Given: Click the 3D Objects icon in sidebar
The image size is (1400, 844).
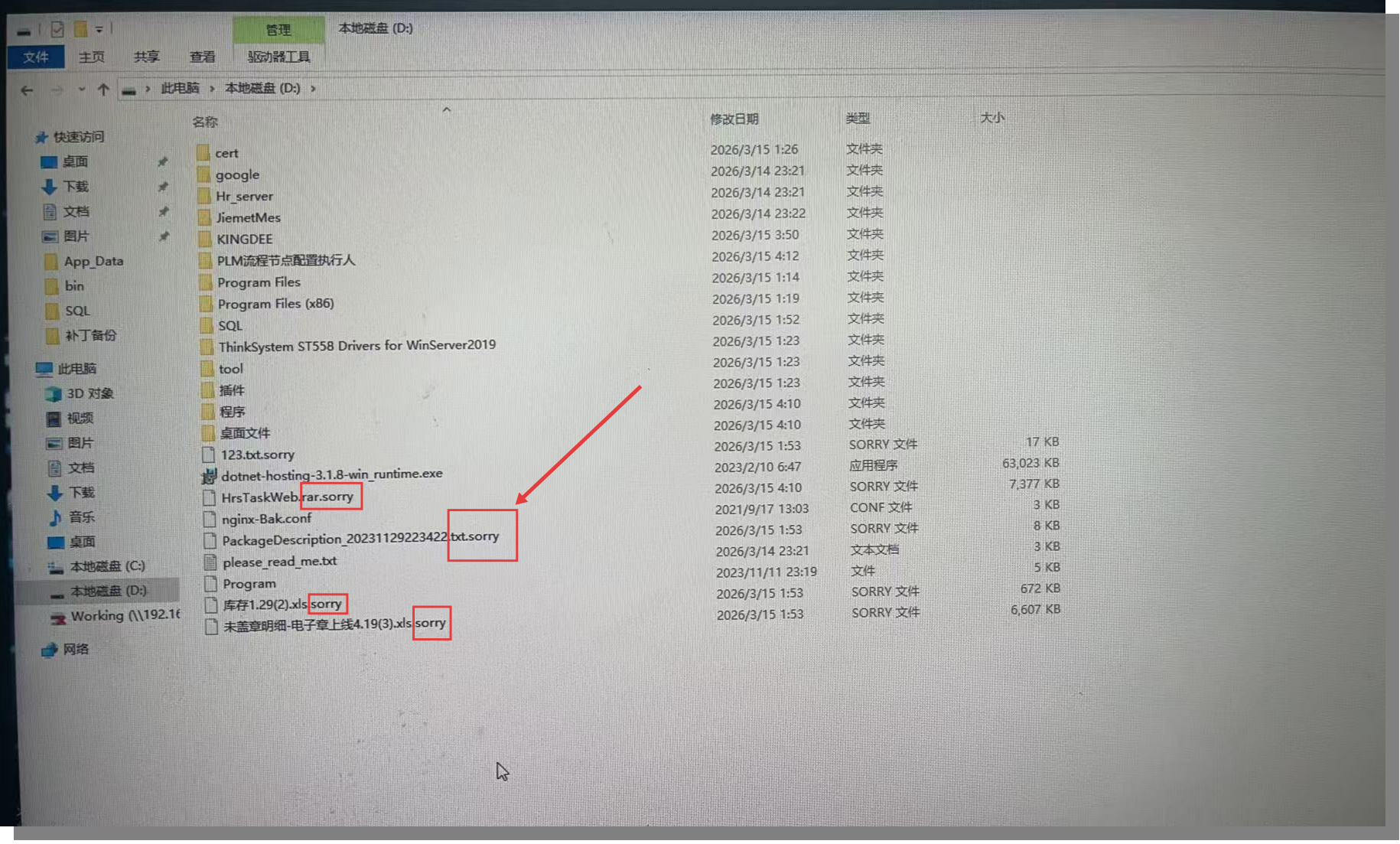Looking at the screenshot, I should click(x=54, y=394).
